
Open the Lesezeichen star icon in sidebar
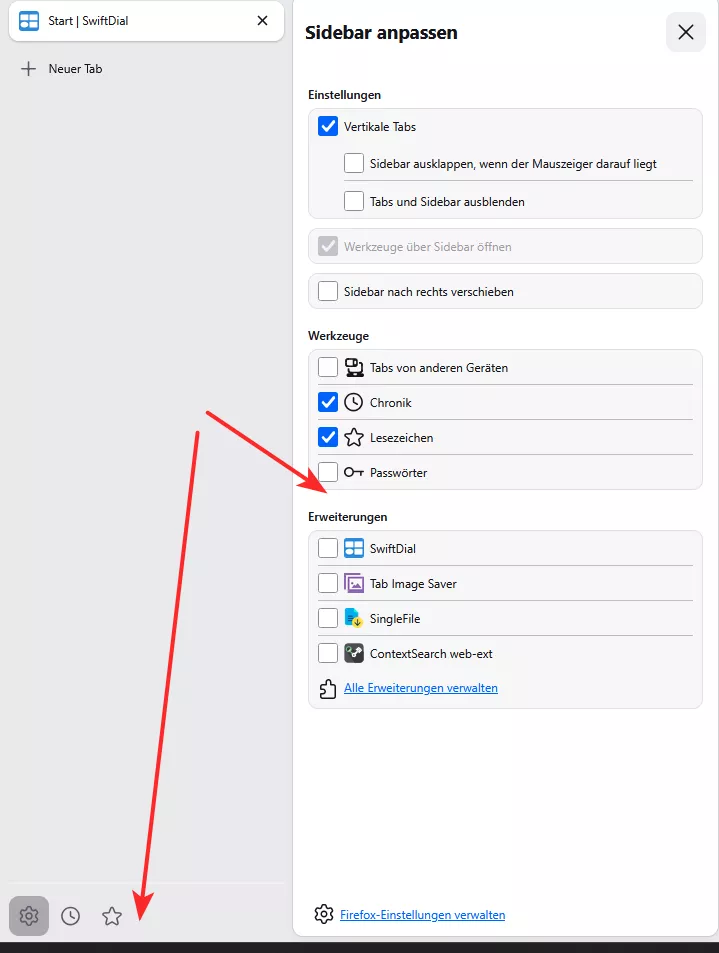coord(112,916)
